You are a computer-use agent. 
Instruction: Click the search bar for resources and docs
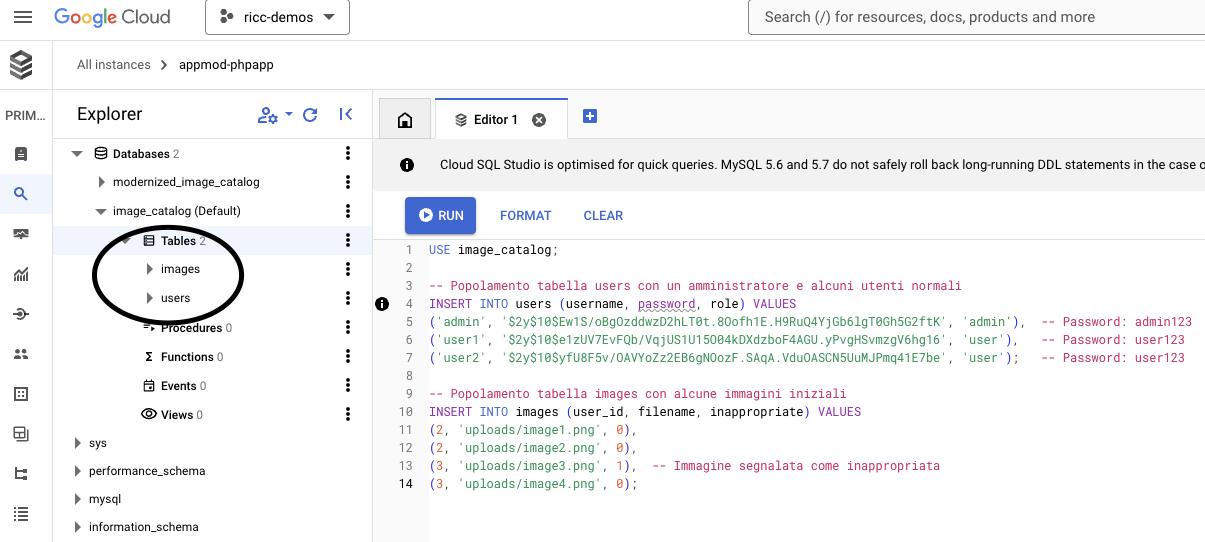point(975,17)
